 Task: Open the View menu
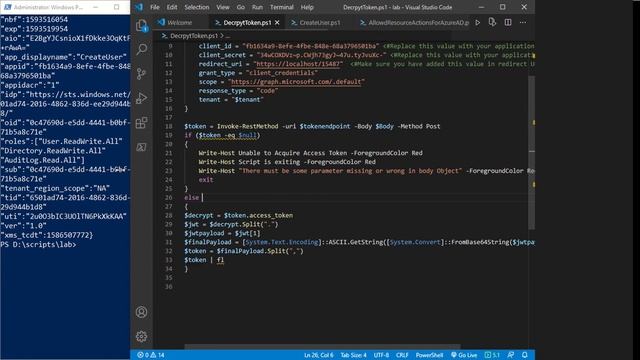coord(222,7)
